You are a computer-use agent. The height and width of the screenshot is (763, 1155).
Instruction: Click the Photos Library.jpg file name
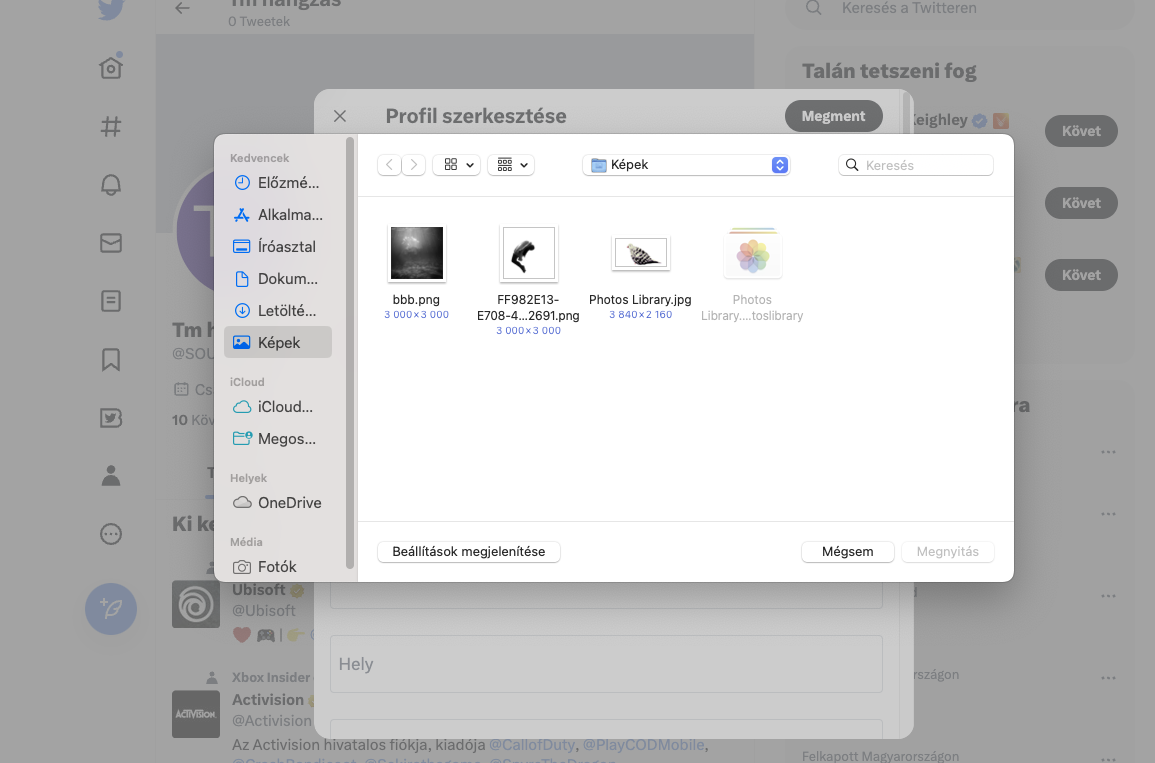640,300
